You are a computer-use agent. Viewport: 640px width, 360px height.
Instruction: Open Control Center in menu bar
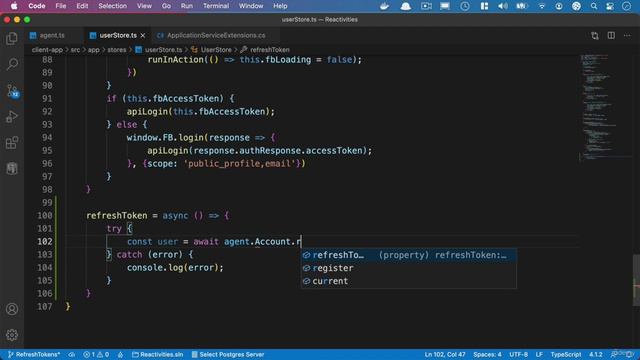pos(610,6)
